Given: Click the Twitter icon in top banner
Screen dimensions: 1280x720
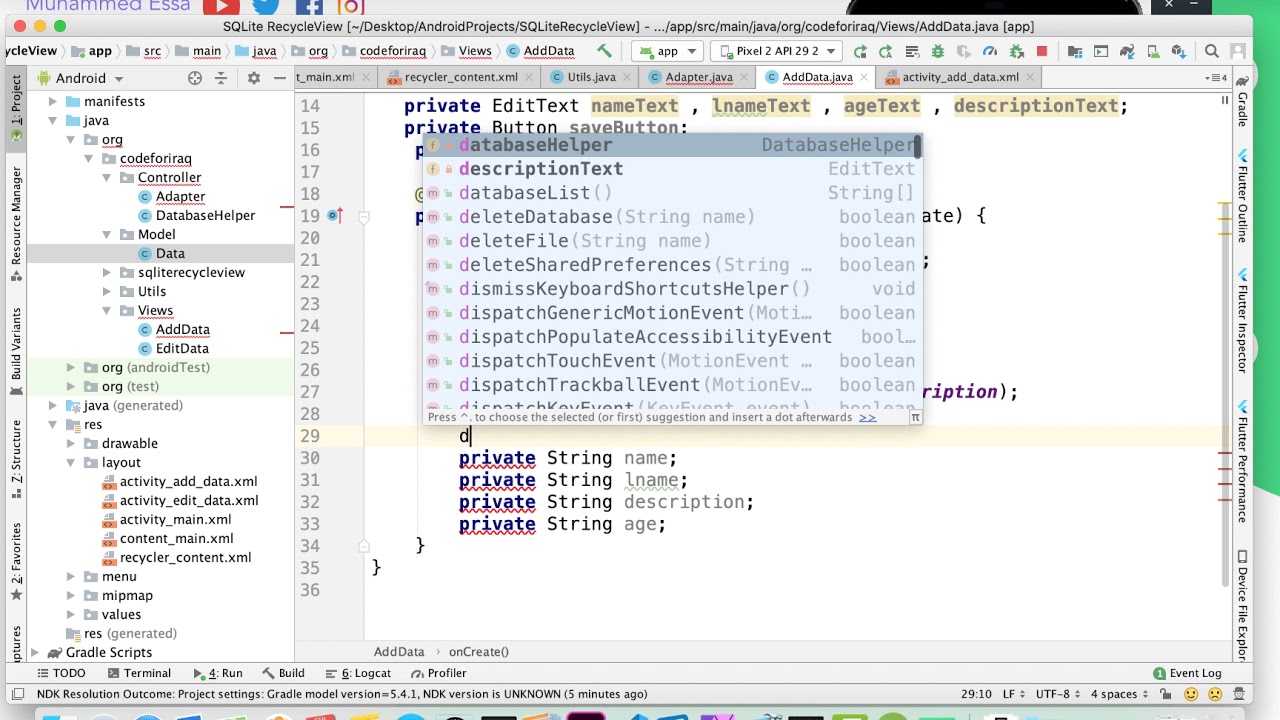Looking at the screenshot, I should coord(265,7).
